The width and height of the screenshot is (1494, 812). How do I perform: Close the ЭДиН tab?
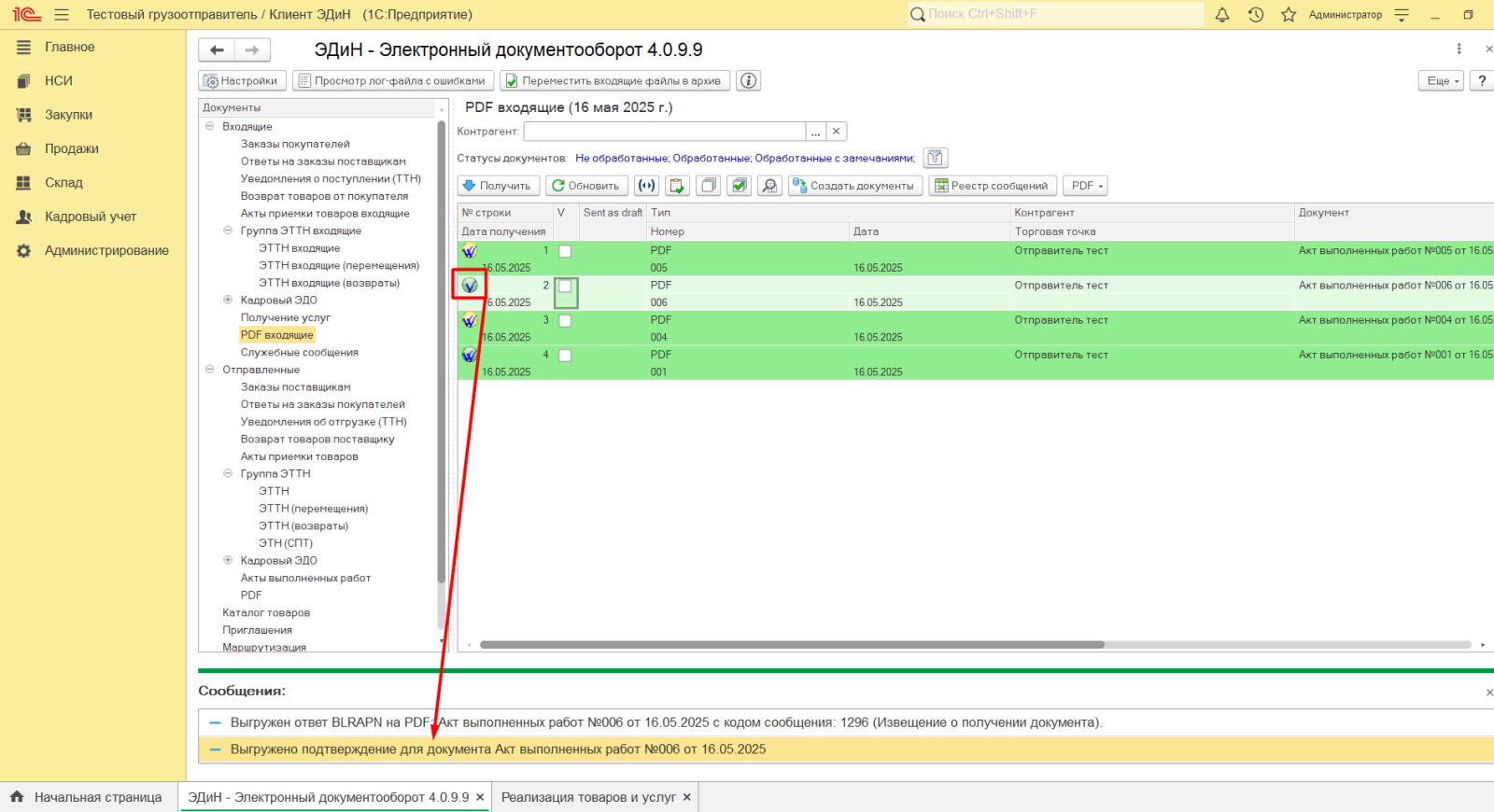[x=480, y=797]
